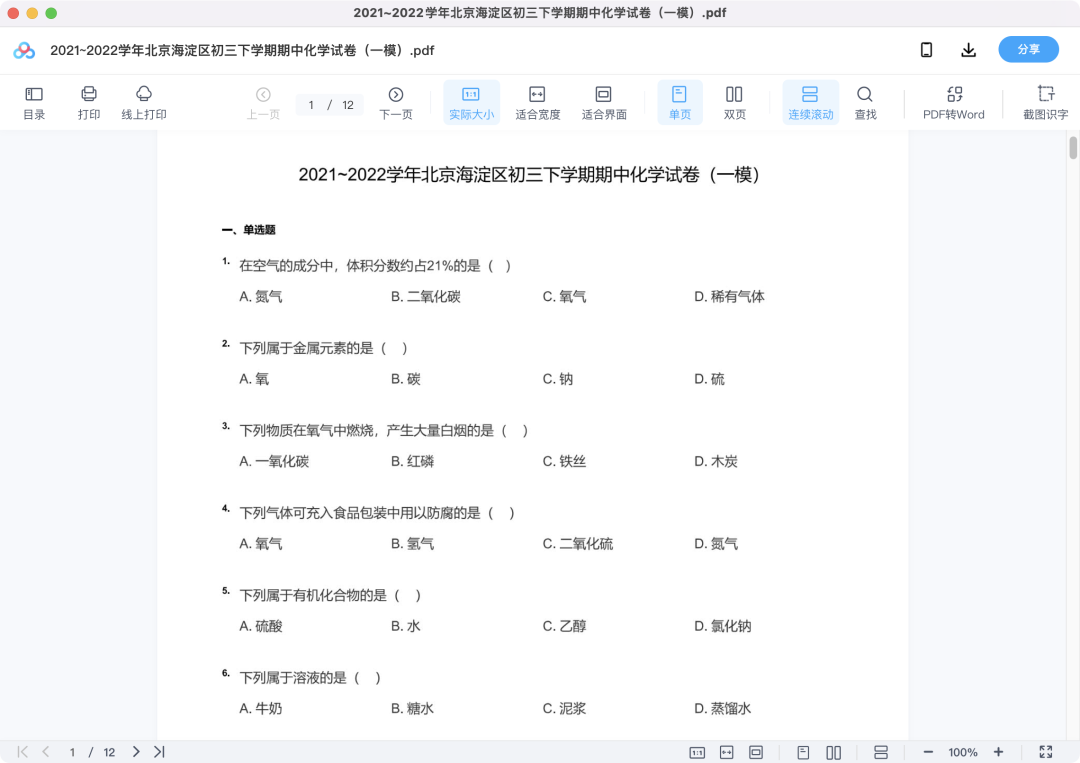
Task: Jump to first page in bottom bar
Action: click(x=23, y=752)
